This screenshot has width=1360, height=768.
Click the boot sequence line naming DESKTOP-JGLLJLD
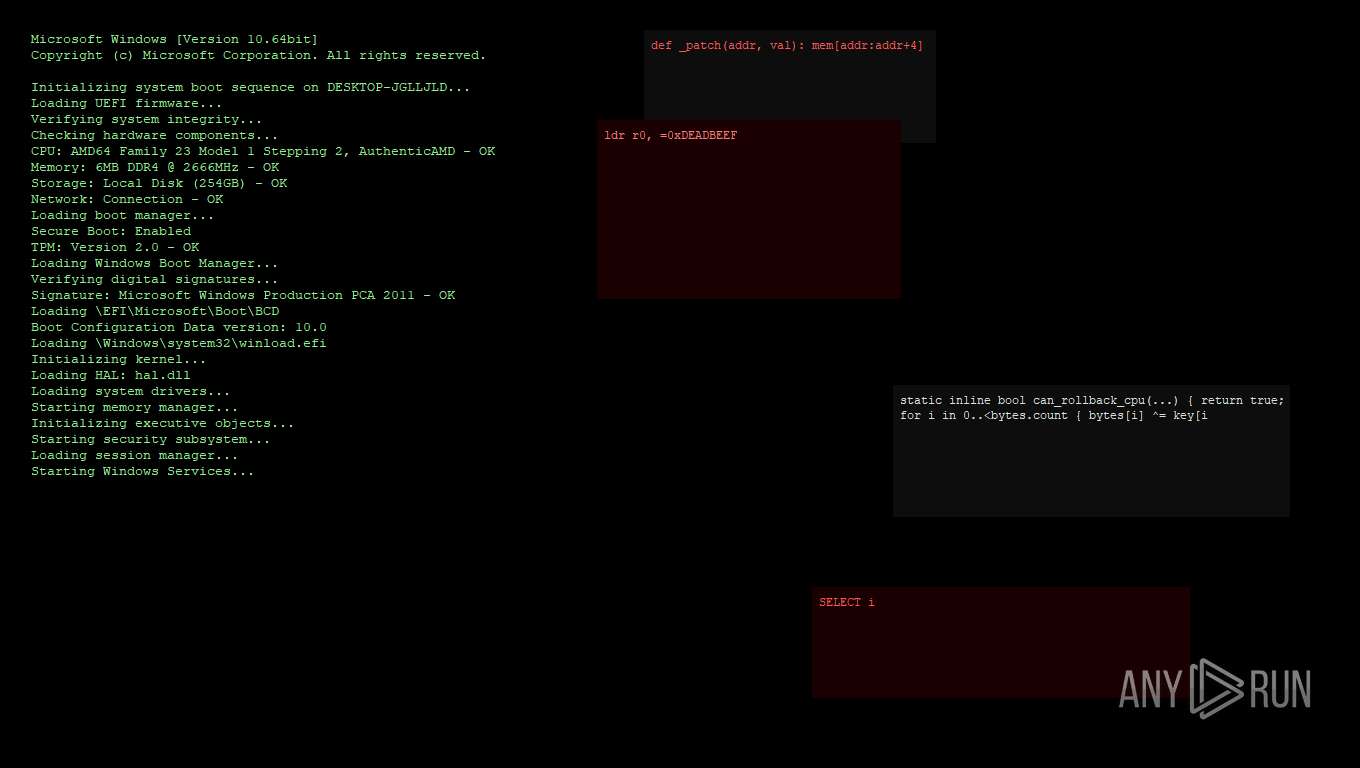(x=250, y=88)
